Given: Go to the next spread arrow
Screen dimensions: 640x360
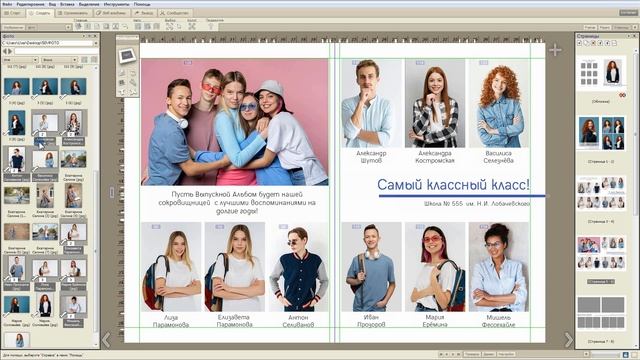Looking at the screenshot, I should click(569, 339).
